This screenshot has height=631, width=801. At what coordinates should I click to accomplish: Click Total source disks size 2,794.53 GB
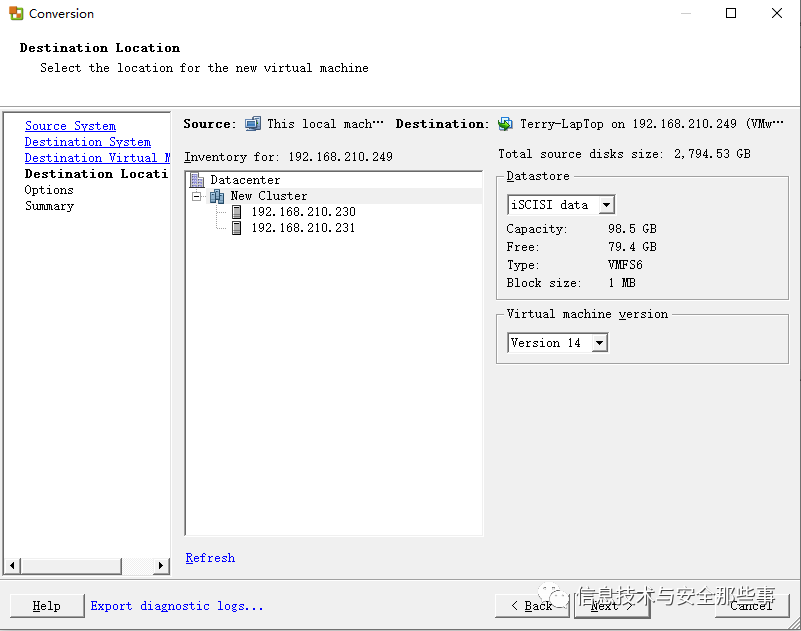[x=624, y=154]
